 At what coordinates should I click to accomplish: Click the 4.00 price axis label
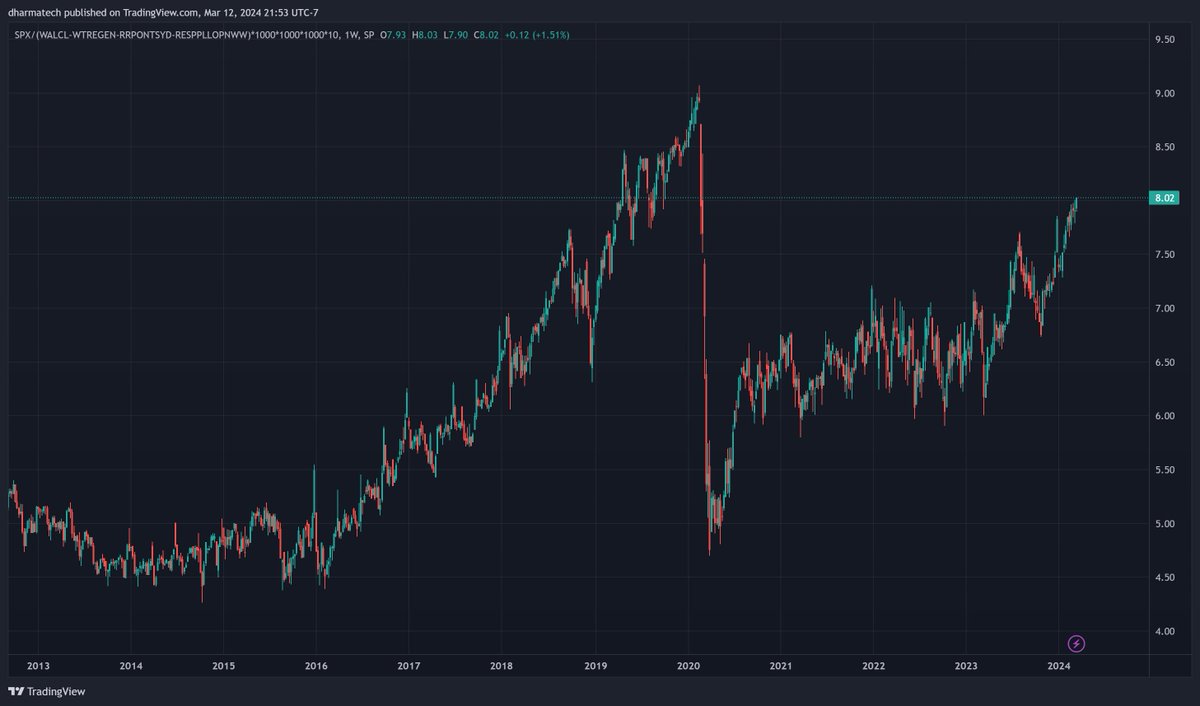click(x=1164, y=631)
